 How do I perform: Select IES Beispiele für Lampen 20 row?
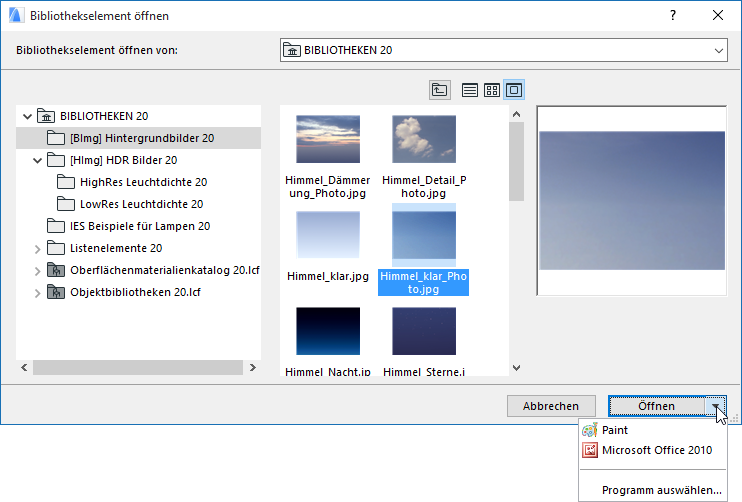tap(138, 226)
